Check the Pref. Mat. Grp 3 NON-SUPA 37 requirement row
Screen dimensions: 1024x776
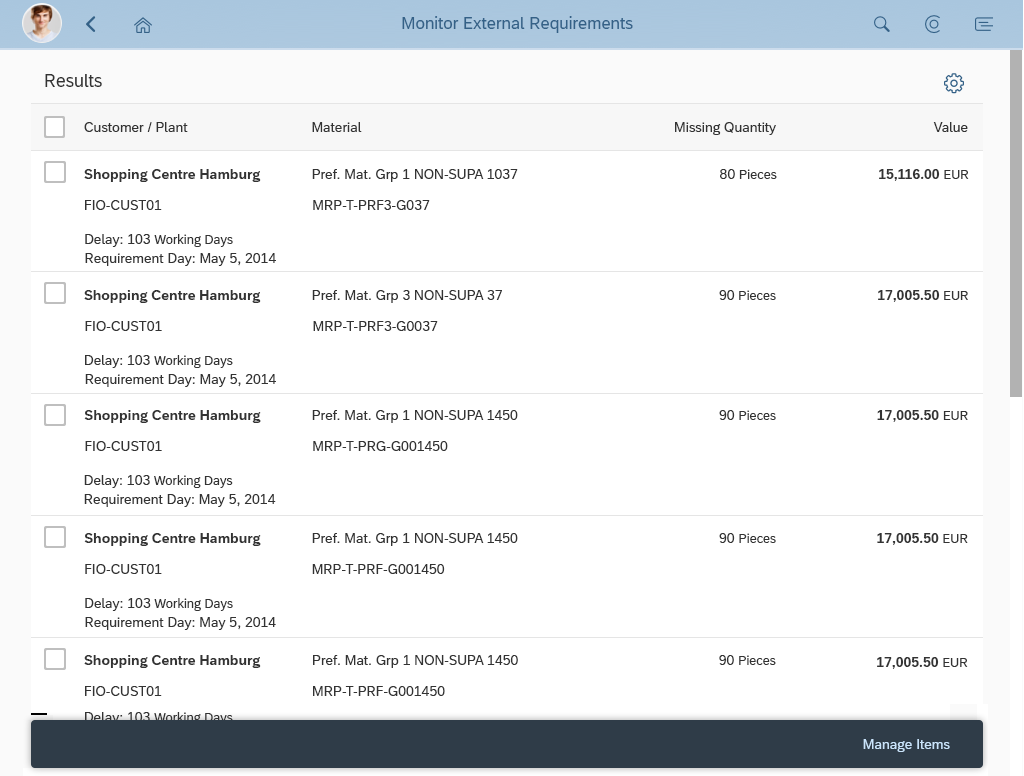tap(55, 292)
